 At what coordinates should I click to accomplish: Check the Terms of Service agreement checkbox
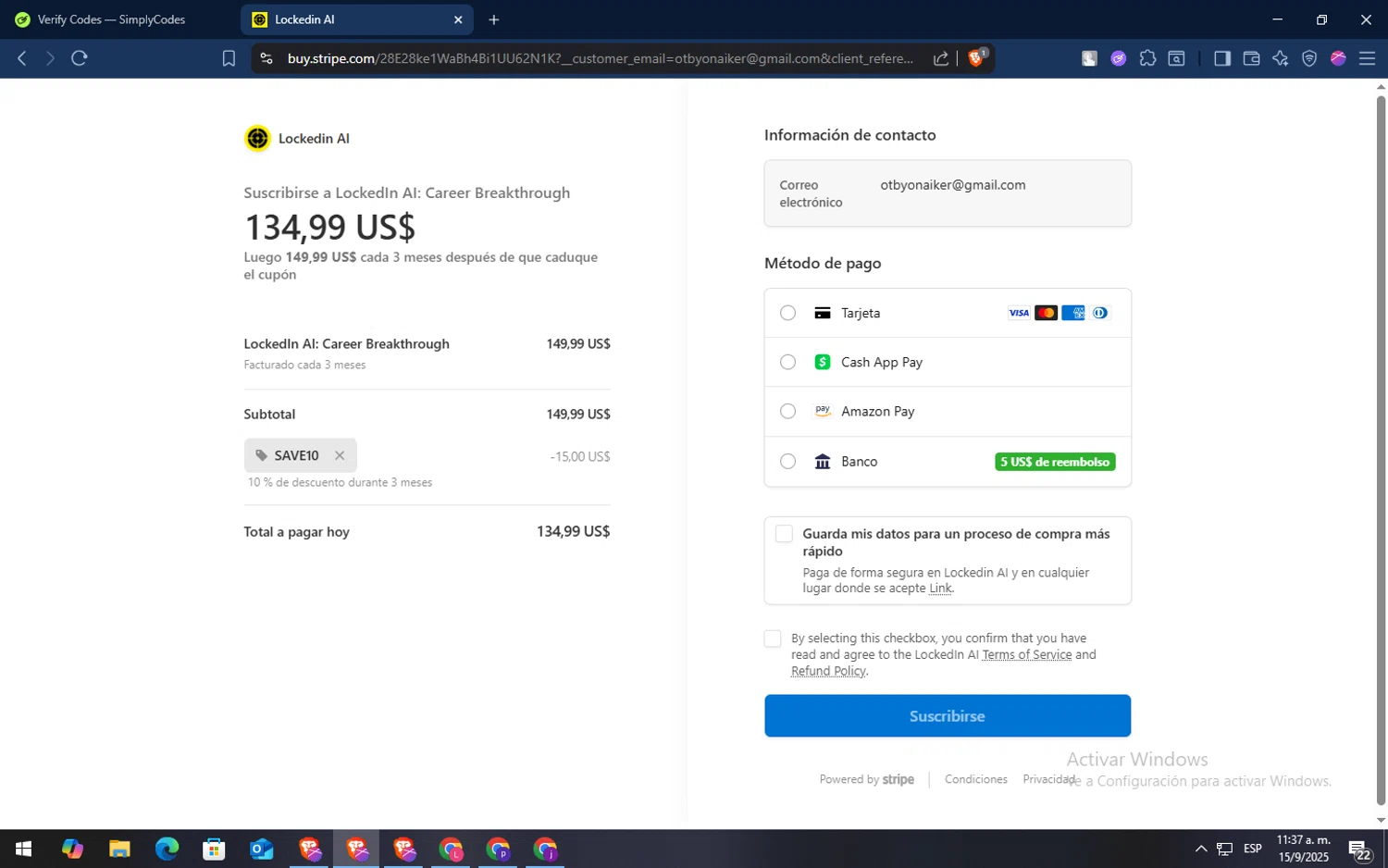click(x=773, y=639)
